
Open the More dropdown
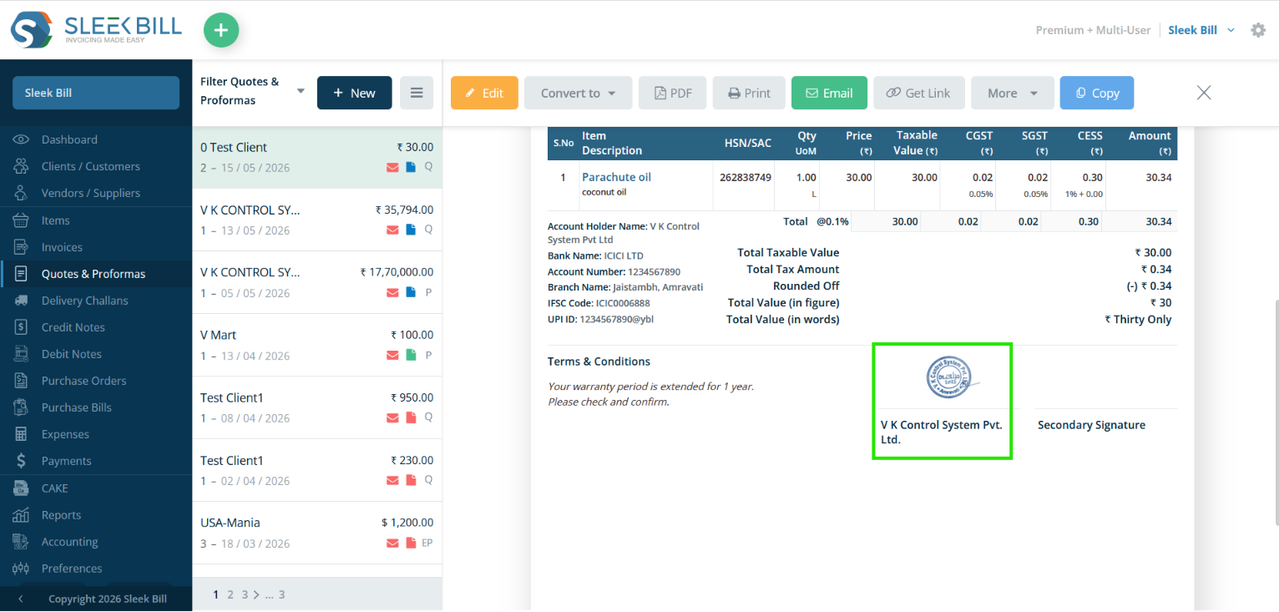pyautogui.click(x=1012, y=93)
